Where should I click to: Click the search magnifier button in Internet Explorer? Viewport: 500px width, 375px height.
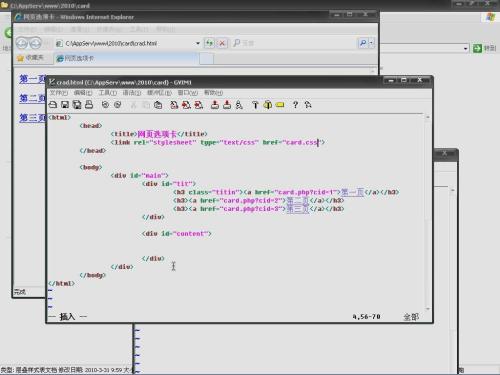pyautogui.click(x=363, y=43)
